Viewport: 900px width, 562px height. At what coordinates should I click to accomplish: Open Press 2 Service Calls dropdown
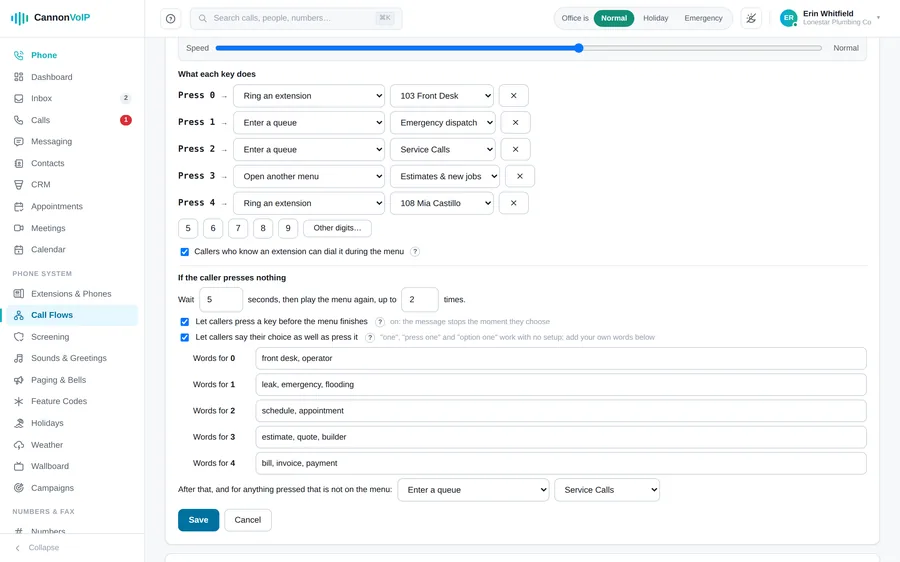pos(443,149)
